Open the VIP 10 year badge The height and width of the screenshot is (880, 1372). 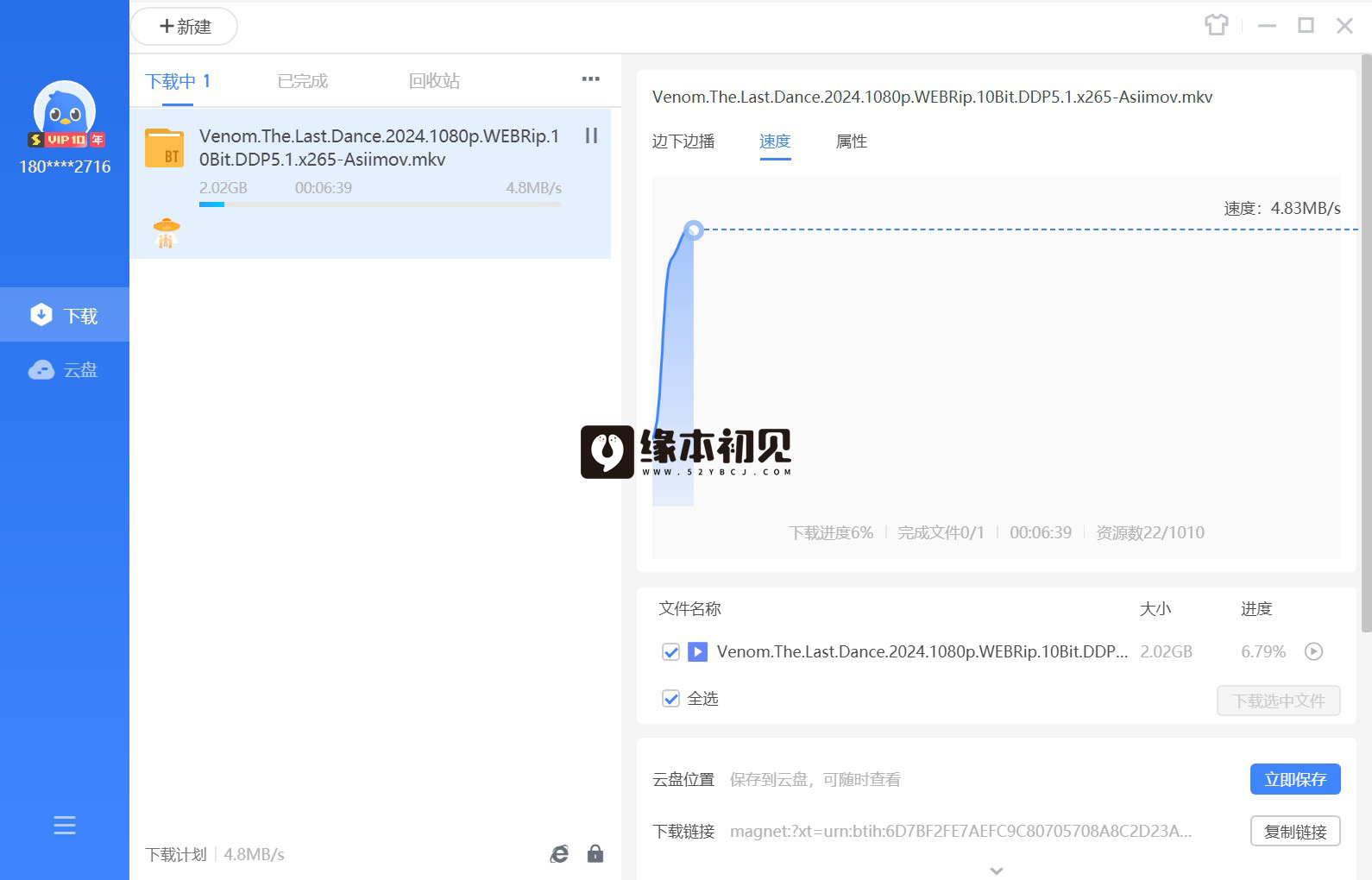[x=66, y=140]
